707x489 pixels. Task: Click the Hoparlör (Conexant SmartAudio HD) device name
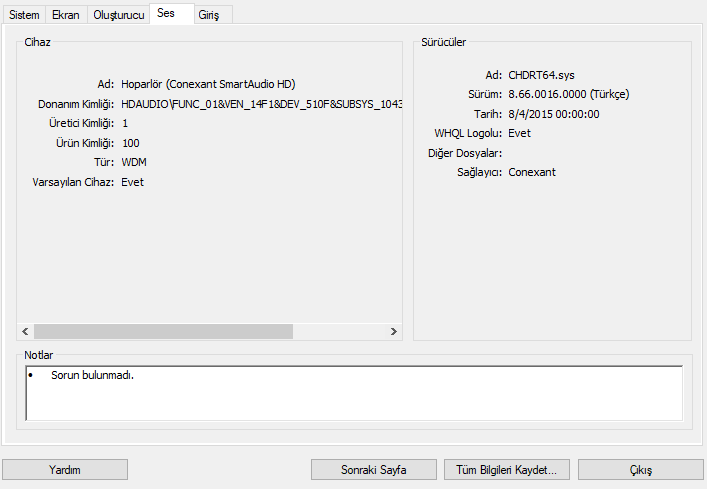pos(208,84)
